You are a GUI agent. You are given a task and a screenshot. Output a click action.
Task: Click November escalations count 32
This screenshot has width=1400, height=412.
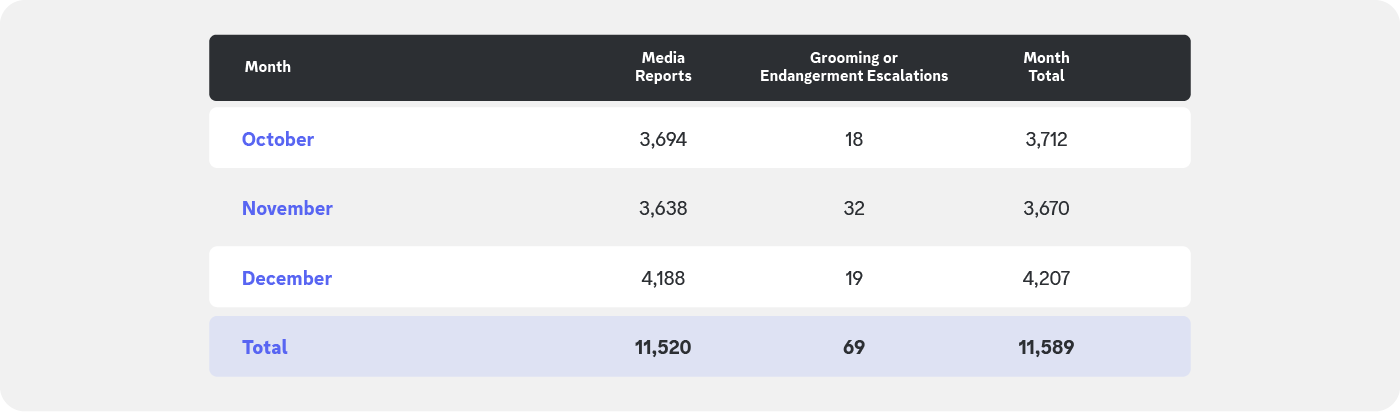[x=853, y=208]
